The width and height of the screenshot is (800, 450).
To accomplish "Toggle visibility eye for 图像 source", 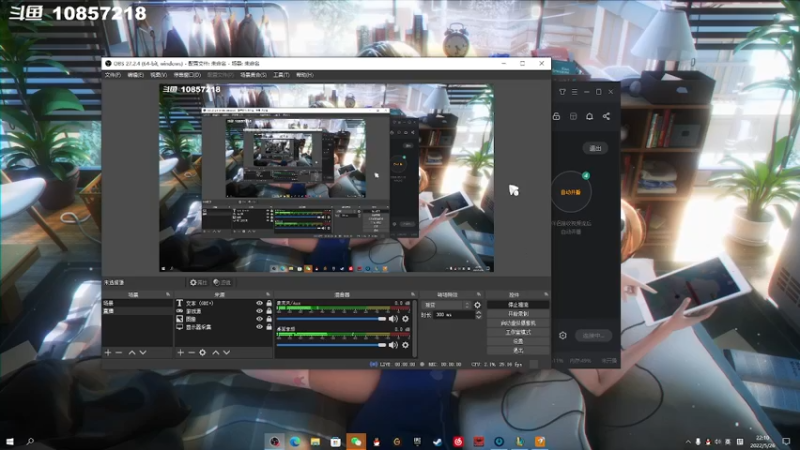I will 259,319.
